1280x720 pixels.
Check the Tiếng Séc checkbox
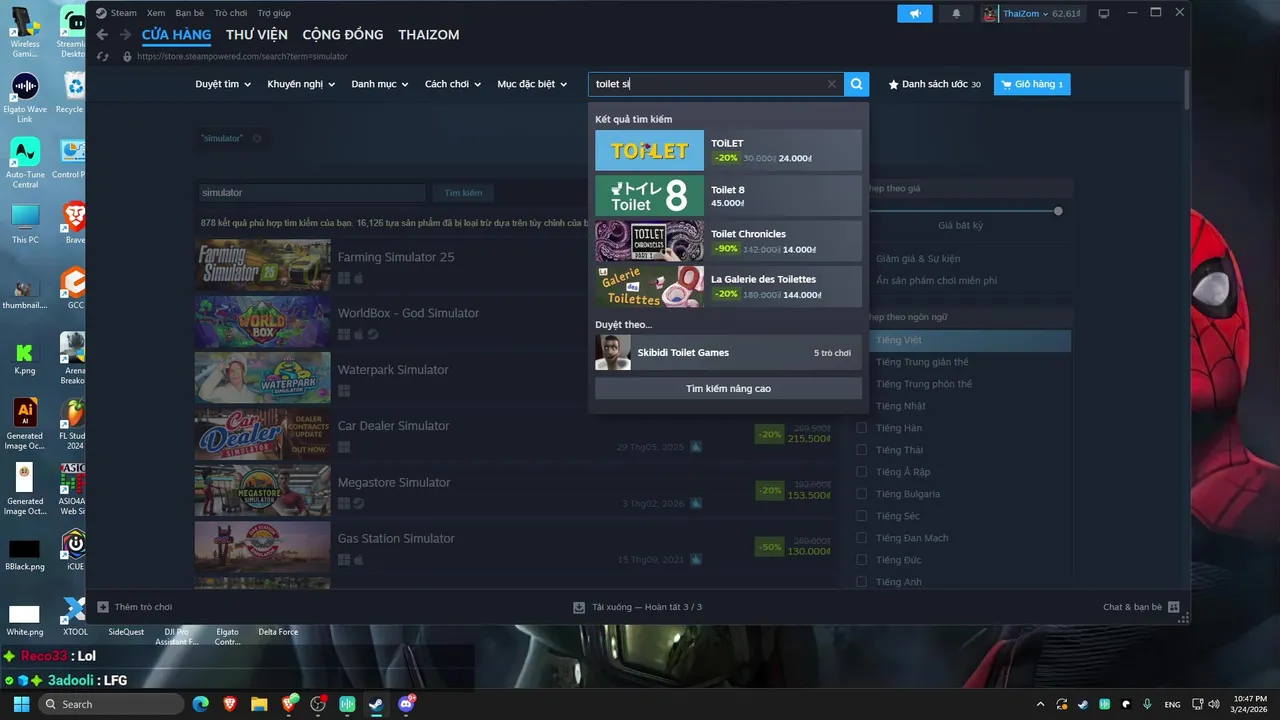pos(861,516)
